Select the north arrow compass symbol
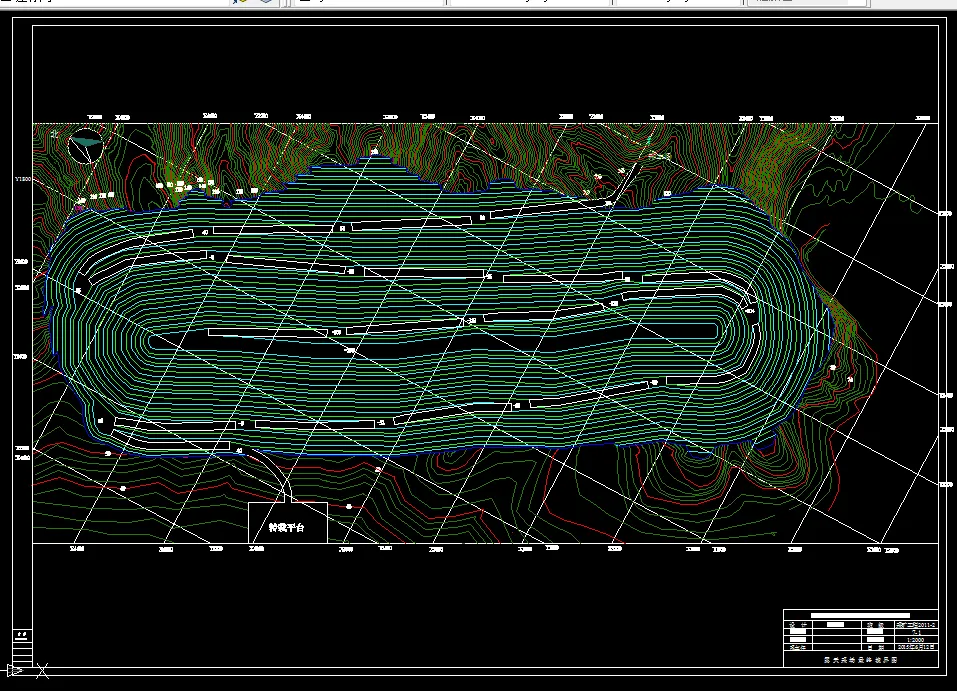Screen dimensions: 957x691 click(x=85, y=146)
